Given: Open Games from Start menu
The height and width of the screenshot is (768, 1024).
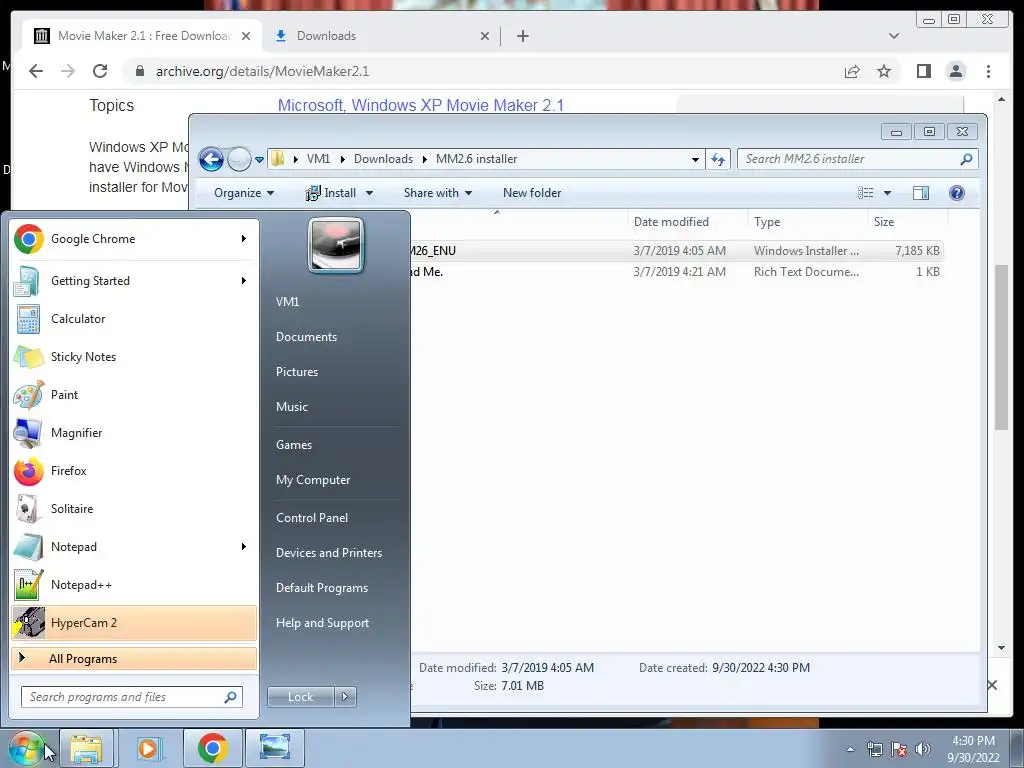Looking at the screenshot, I should pos(294,445).
